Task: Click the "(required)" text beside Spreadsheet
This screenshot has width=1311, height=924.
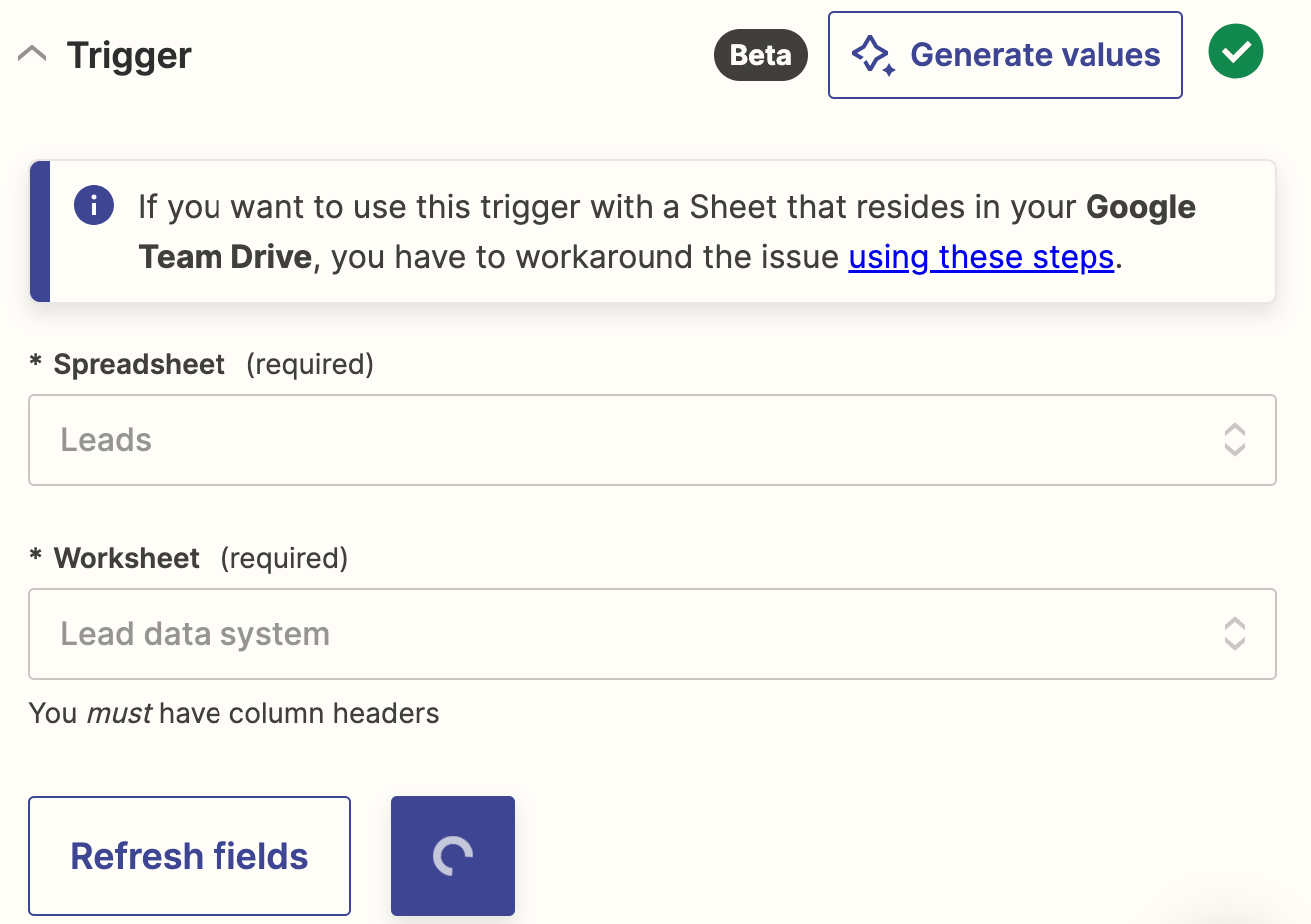Action: [x=310, y=365]
